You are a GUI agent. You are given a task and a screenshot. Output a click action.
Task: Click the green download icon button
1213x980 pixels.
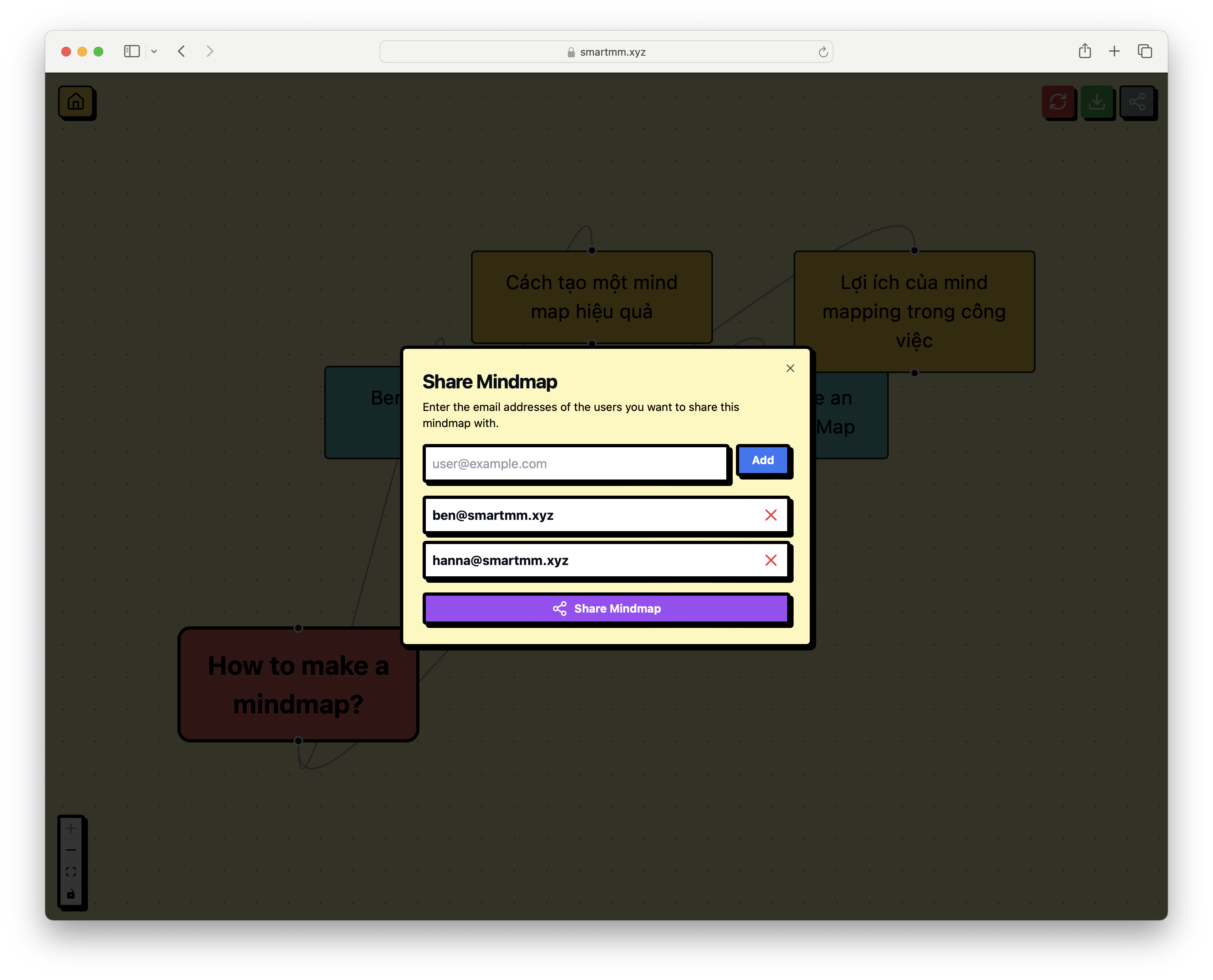tap(1096, 102)
